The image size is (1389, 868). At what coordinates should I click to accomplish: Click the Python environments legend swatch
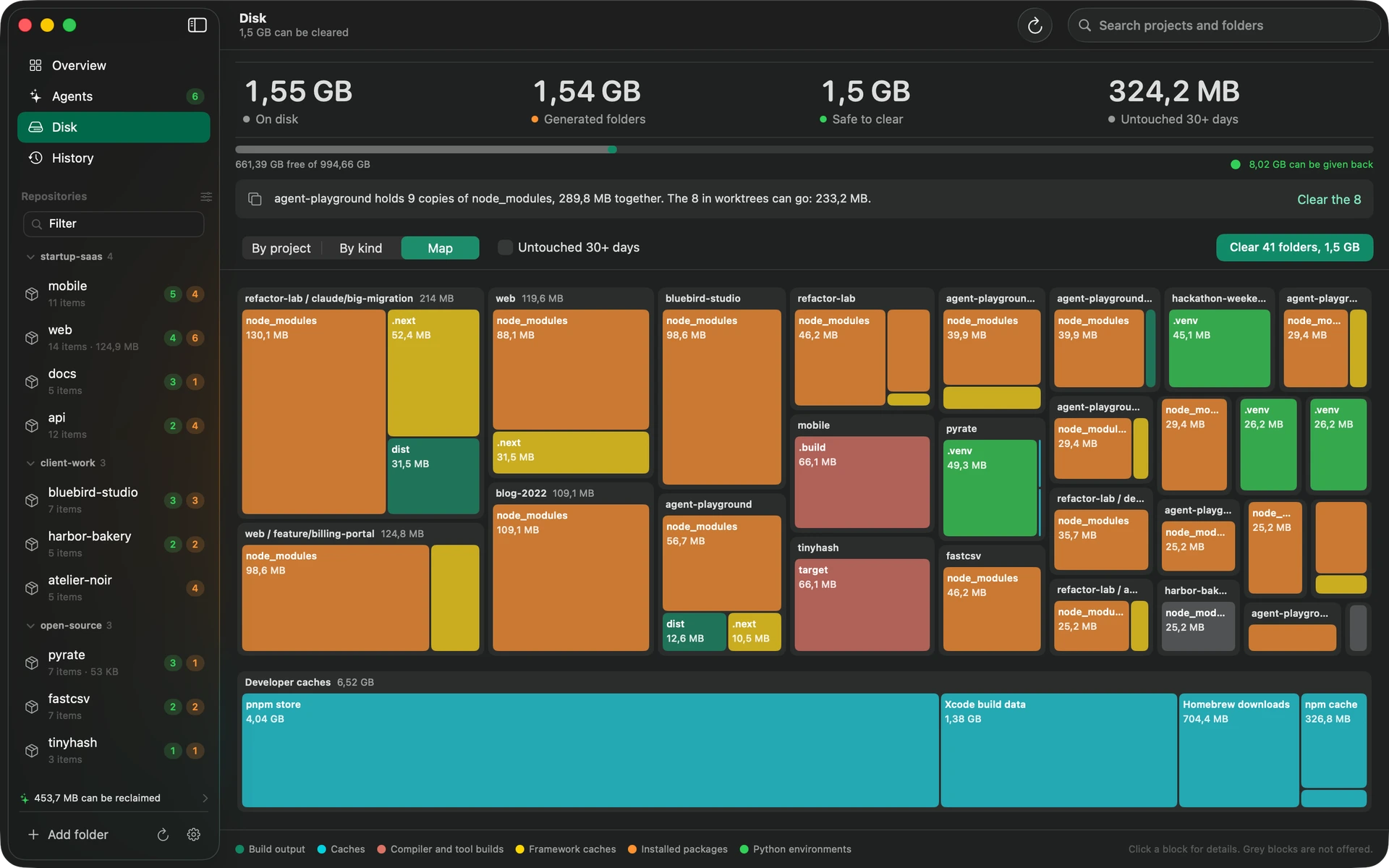pos(744,849)
